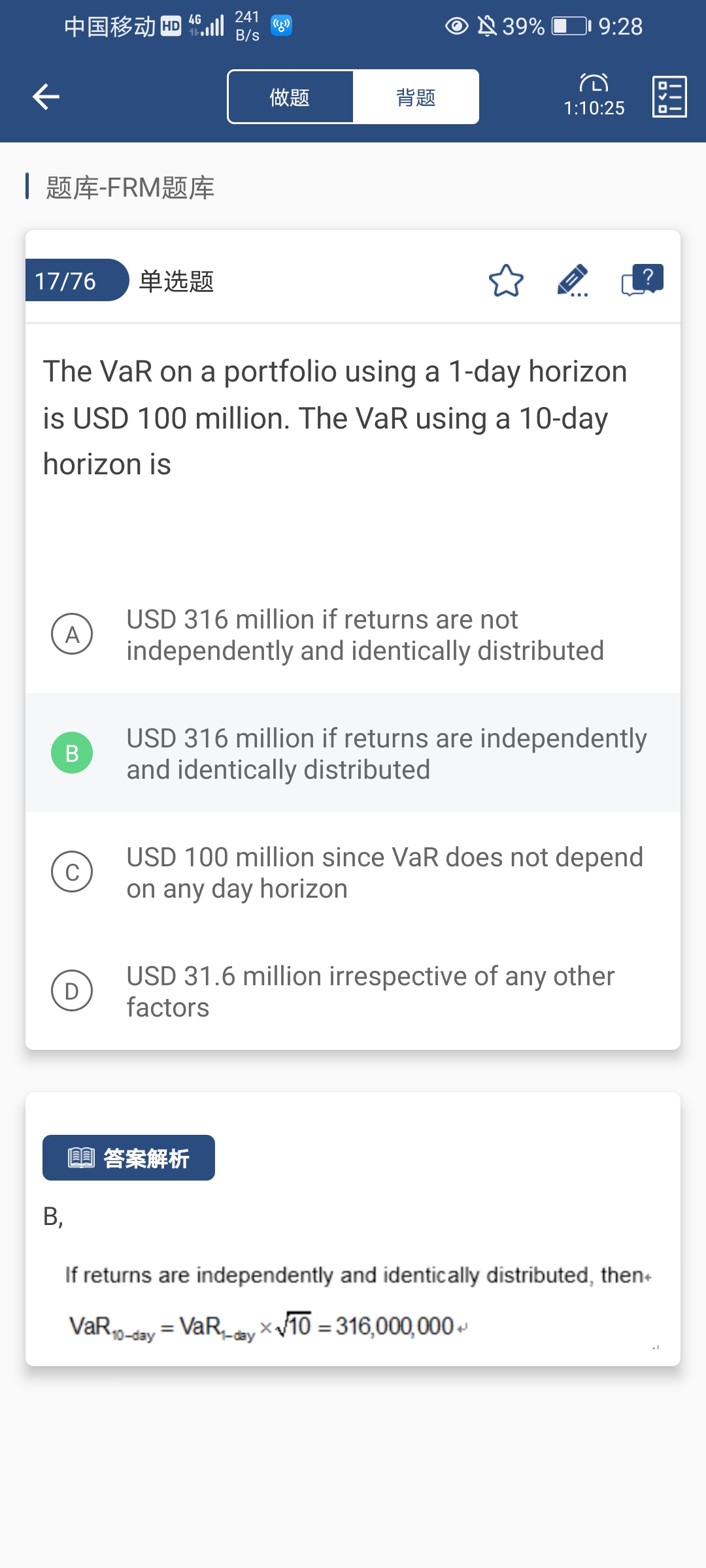Open the pencil note-taking icon

click(x=573, y=281)
